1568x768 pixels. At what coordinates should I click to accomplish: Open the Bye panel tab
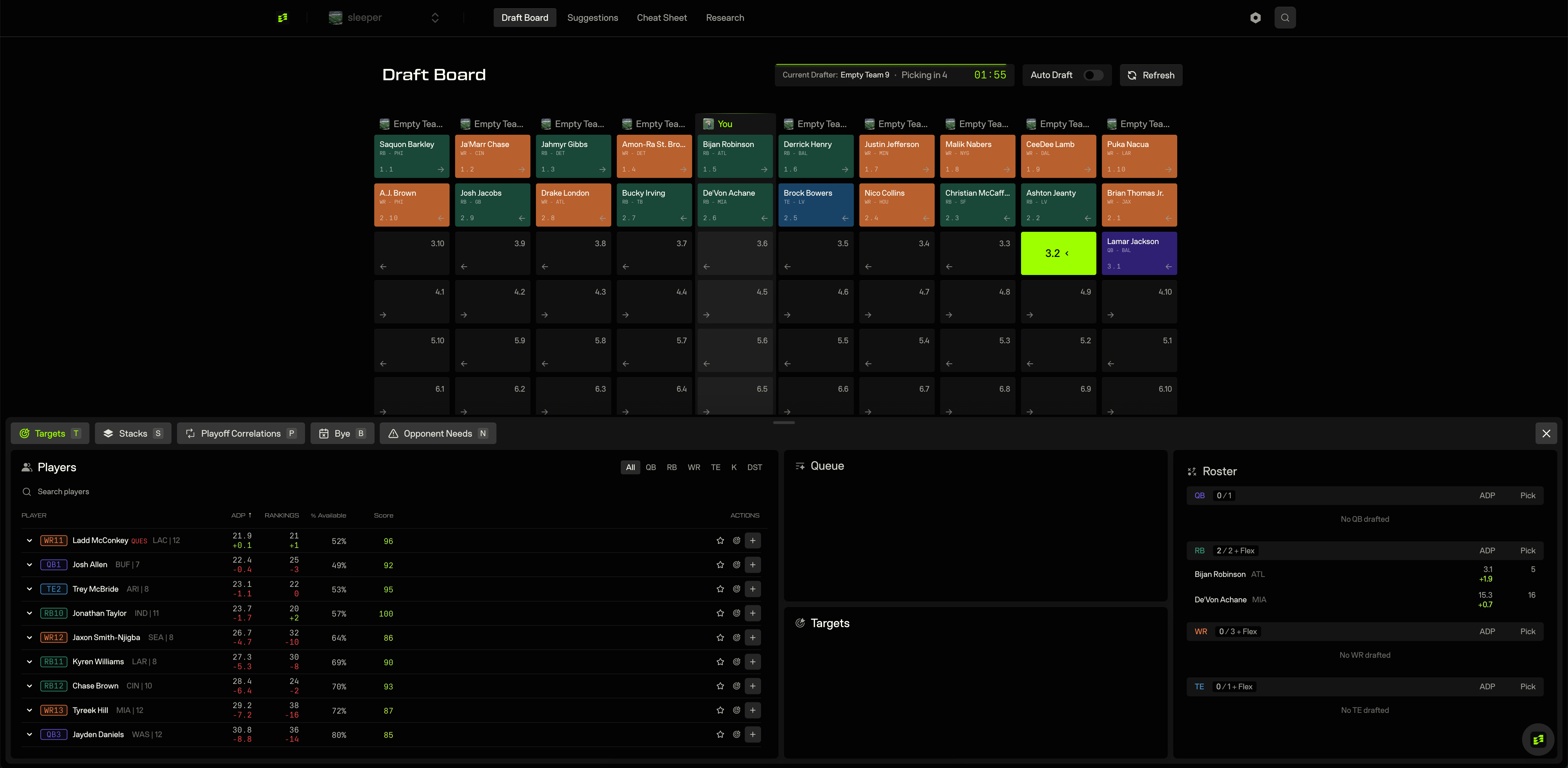click(x=342, y=433)
